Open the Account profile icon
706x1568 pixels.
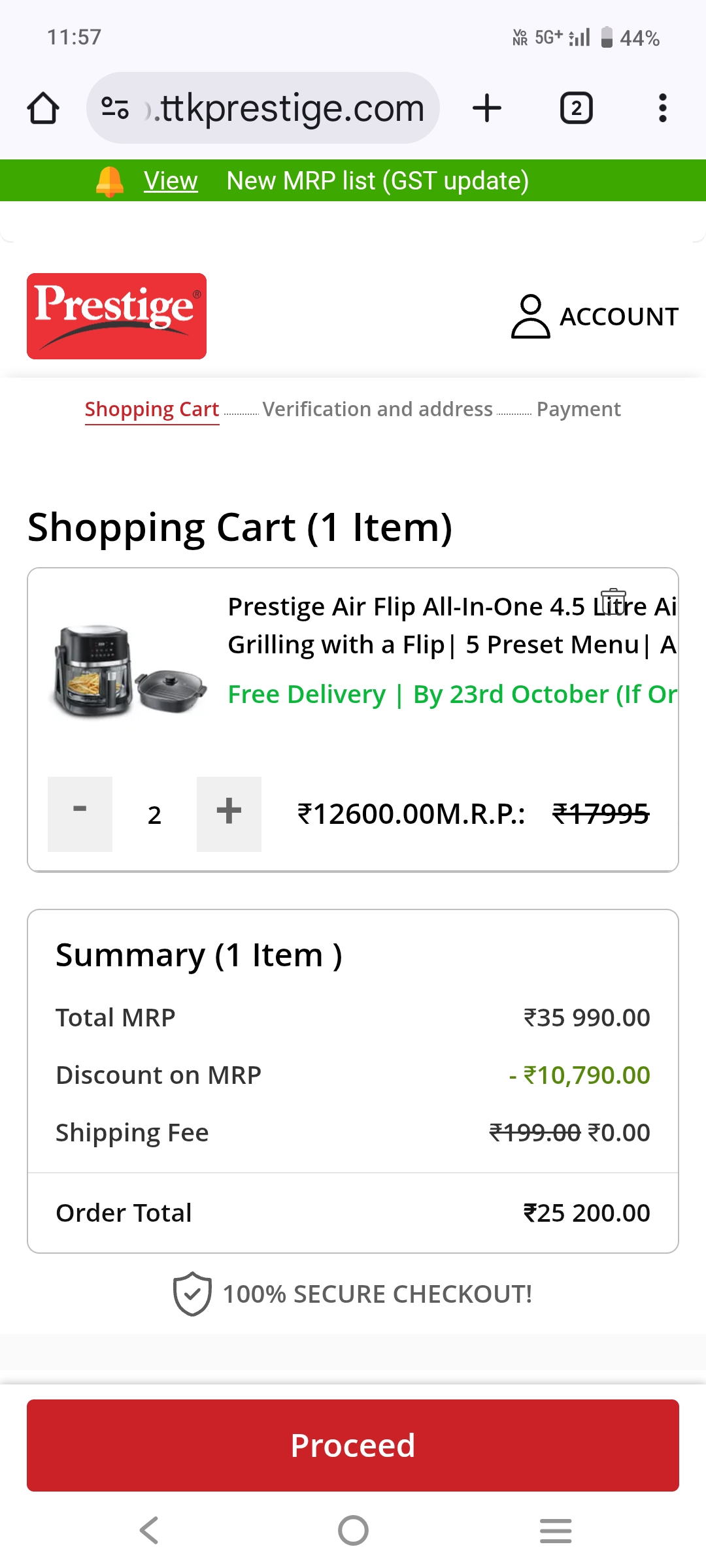coord(530,316)
